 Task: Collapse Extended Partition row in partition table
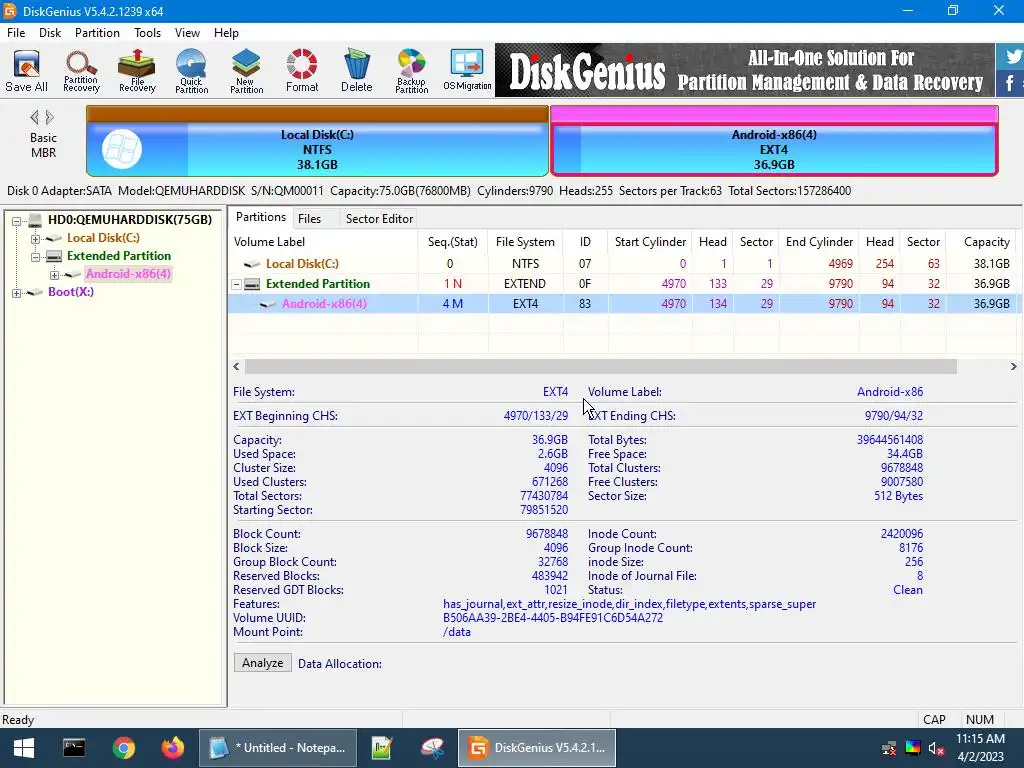click(x=237, y=284)
